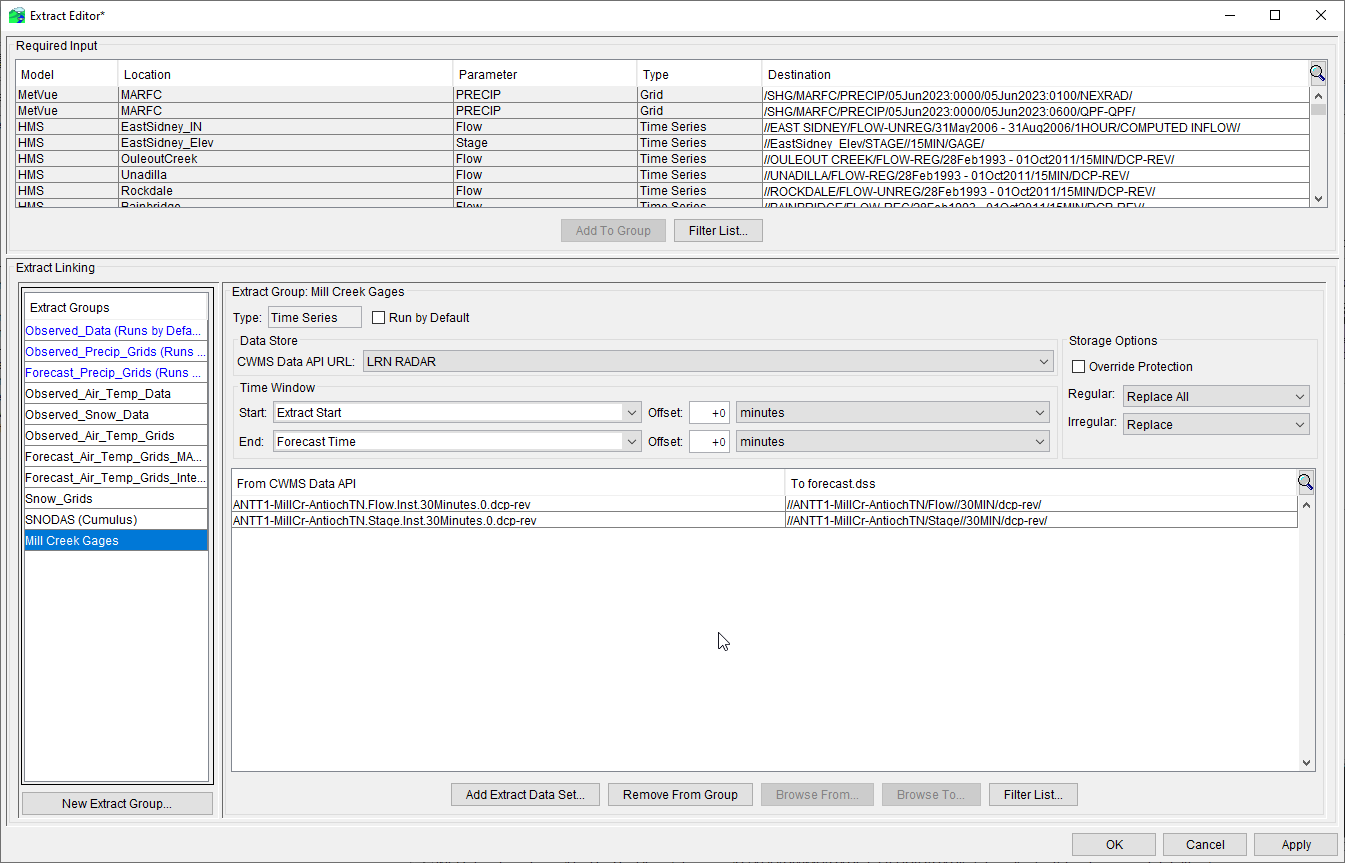Viewport: 1345px width, 863px height.
Task: Click the New Extract Group button
Action: point(116,803)
